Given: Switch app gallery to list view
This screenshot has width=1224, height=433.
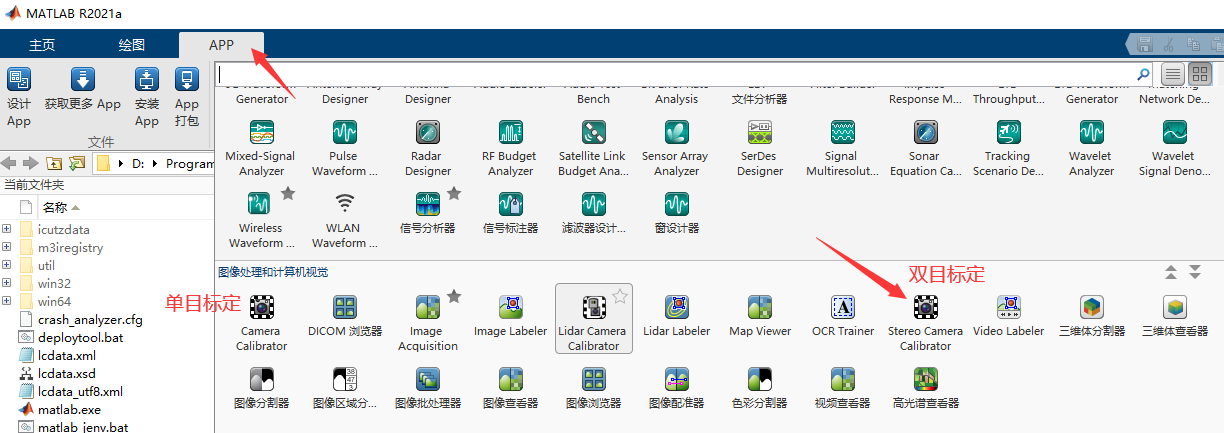Looking at the screenshot, I should click(1173, 74).
